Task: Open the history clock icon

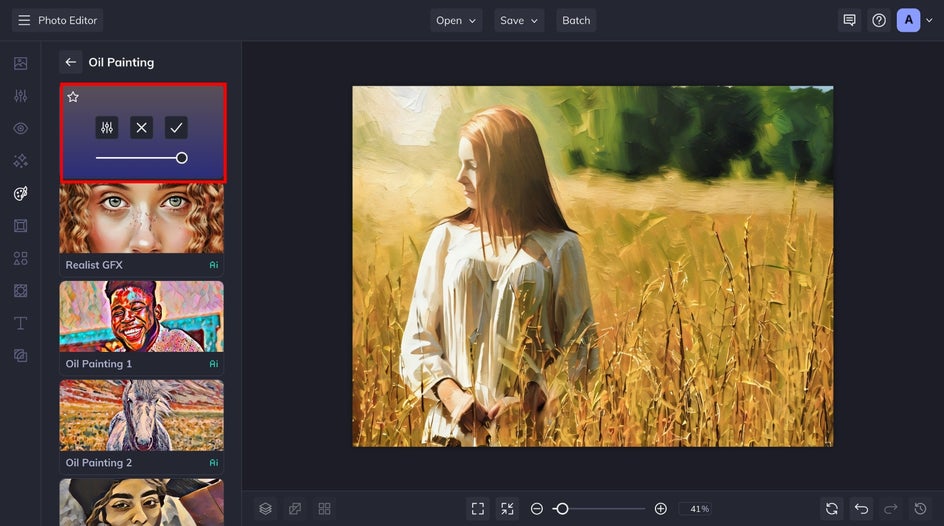Action: (921, 509)
